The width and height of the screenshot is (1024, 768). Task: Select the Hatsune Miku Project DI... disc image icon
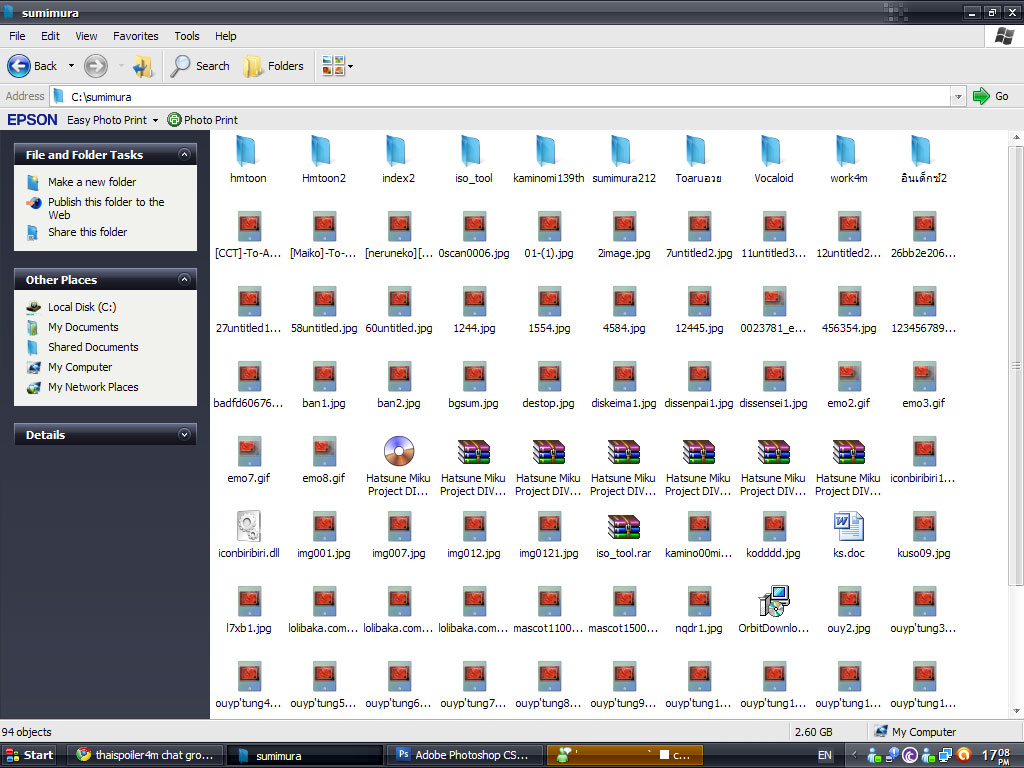click(x=398, y=451)
